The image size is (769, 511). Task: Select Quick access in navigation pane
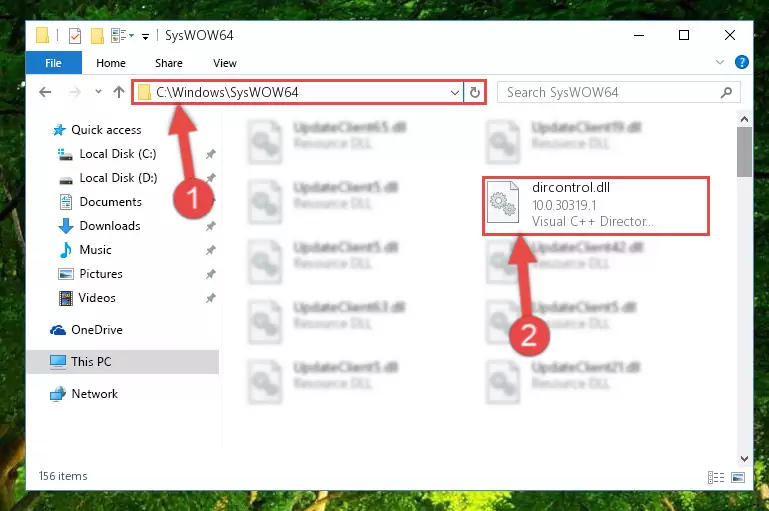[x=106, y=130]
